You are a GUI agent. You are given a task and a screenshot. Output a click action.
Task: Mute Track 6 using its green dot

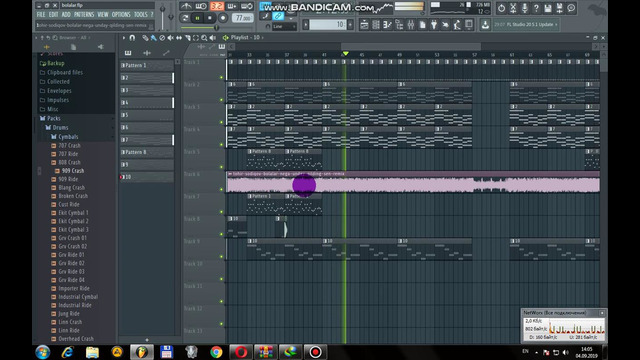pos(221,189)
